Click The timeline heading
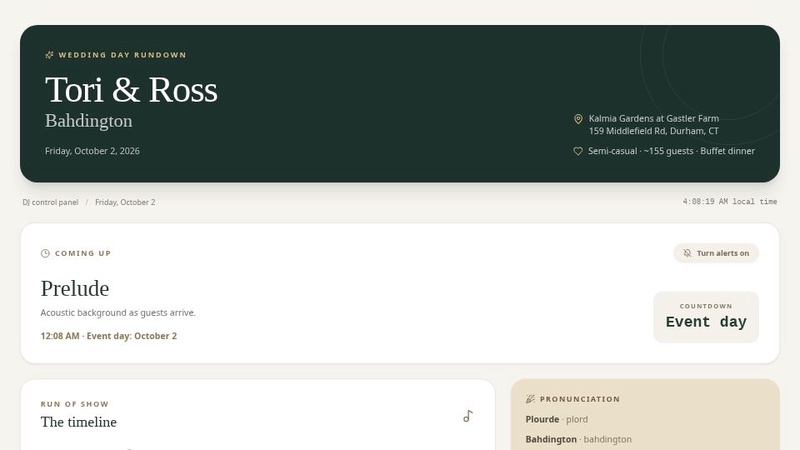800x450 pixels. pyautogui.click(x=79, y=422)
